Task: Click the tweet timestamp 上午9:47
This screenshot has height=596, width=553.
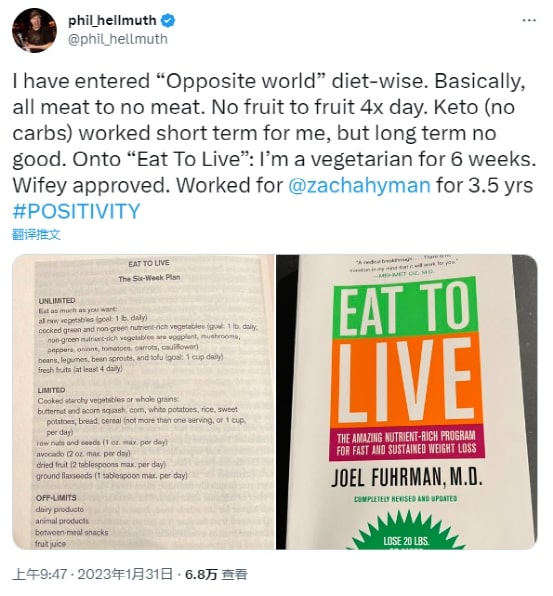Action: pos(40,574)
